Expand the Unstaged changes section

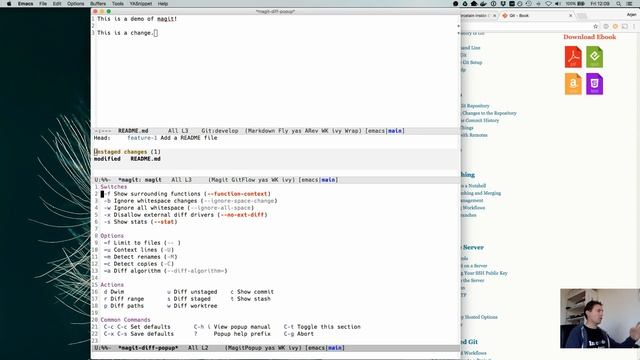click(x=127, y=151)
